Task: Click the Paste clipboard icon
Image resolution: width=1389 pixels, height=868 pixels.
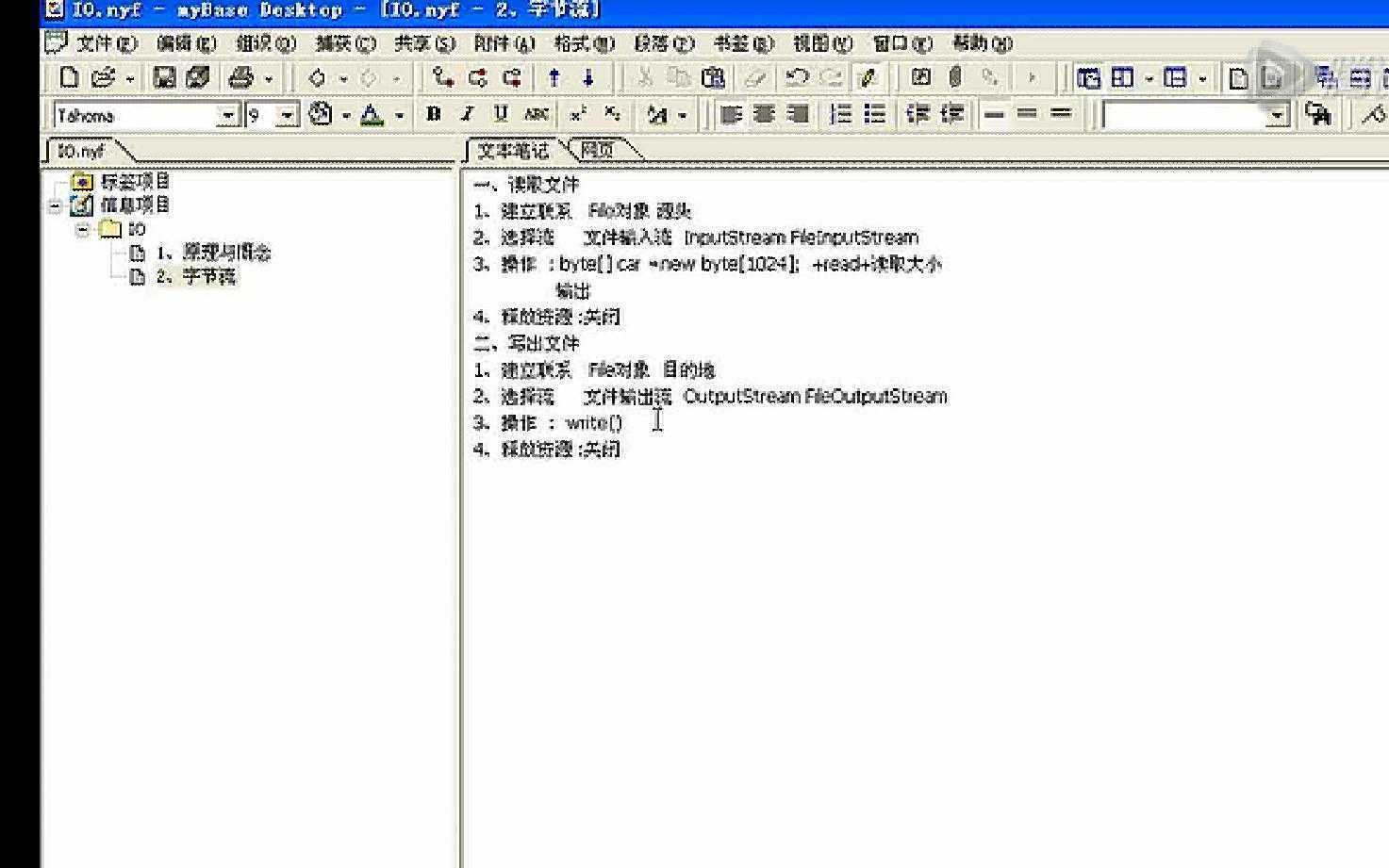Action: 714,77
